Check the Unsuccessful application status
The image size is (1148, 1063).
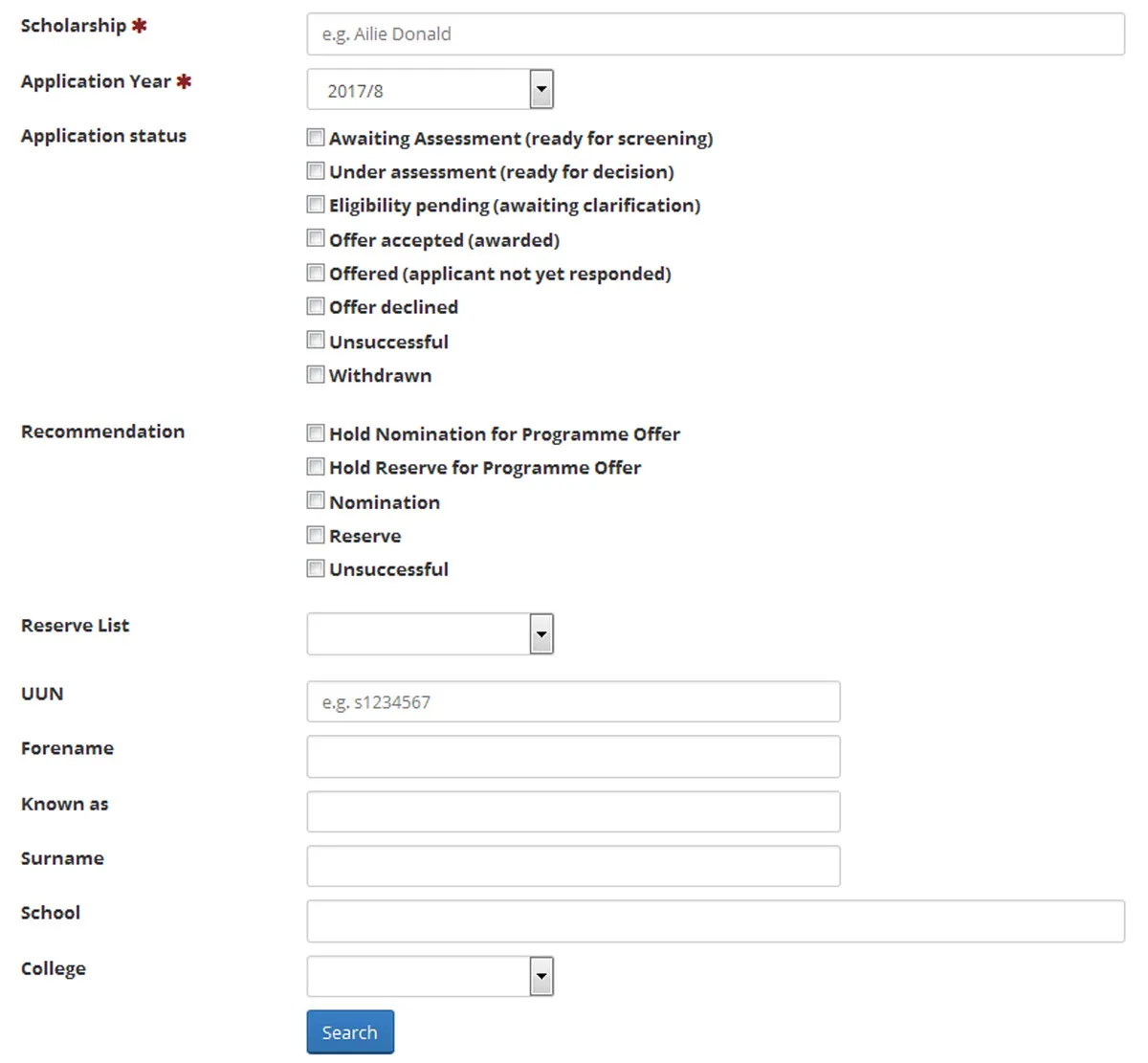click(x=316, y=340)
